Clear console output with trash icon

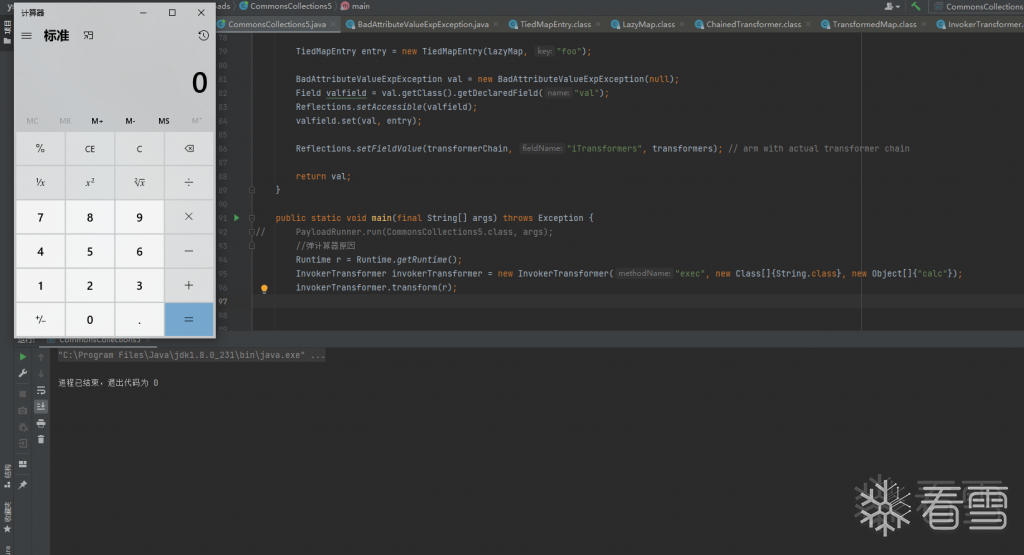pos(41,439)
